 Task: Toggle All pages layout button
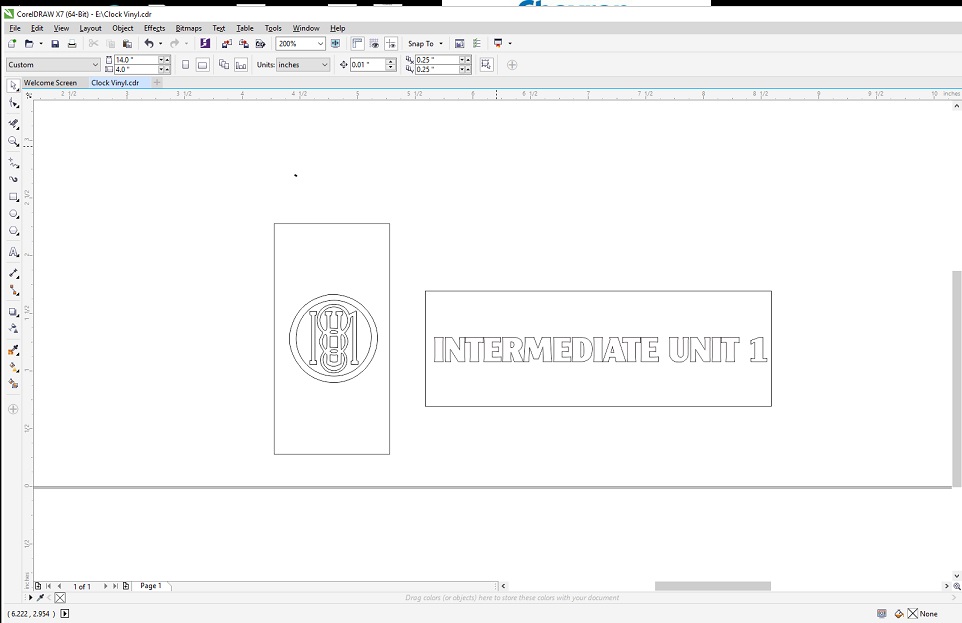pyautogui.click(x=224, y=64)
